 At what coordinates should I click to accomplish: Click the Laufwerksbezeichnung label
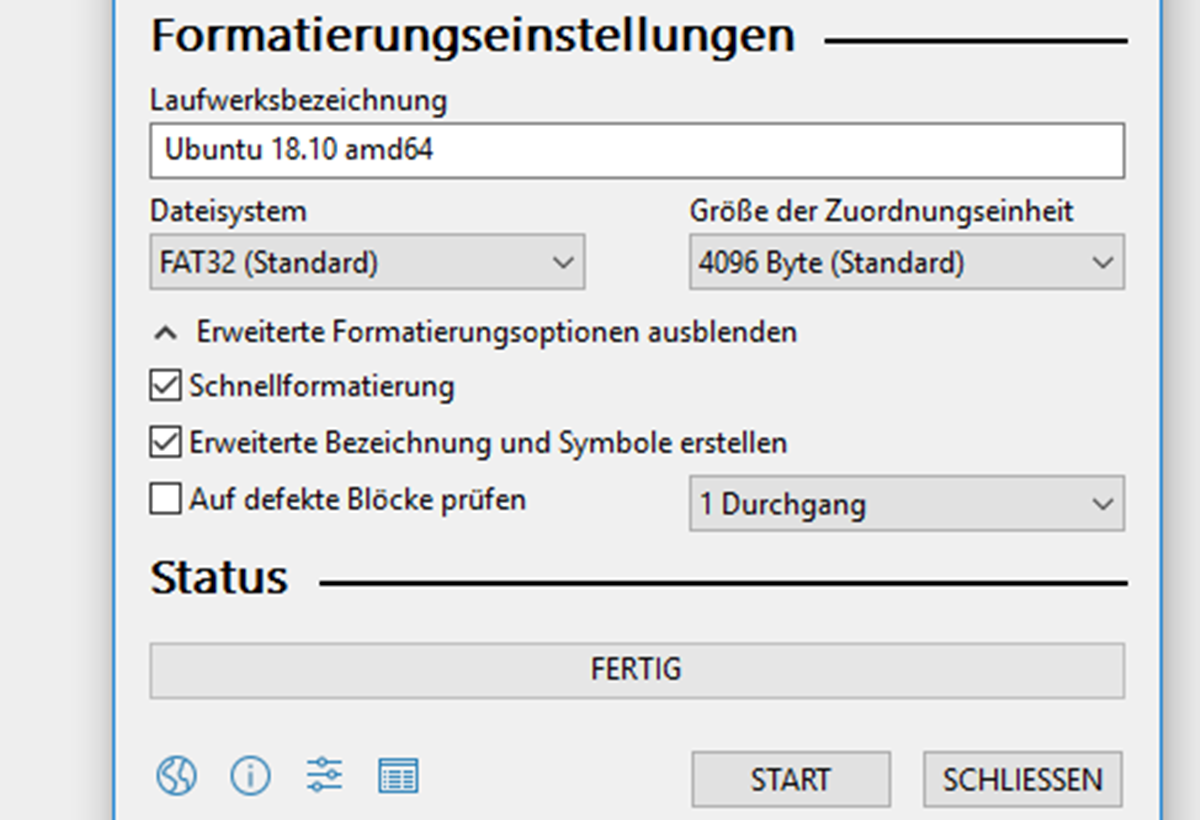coord(298,100)
